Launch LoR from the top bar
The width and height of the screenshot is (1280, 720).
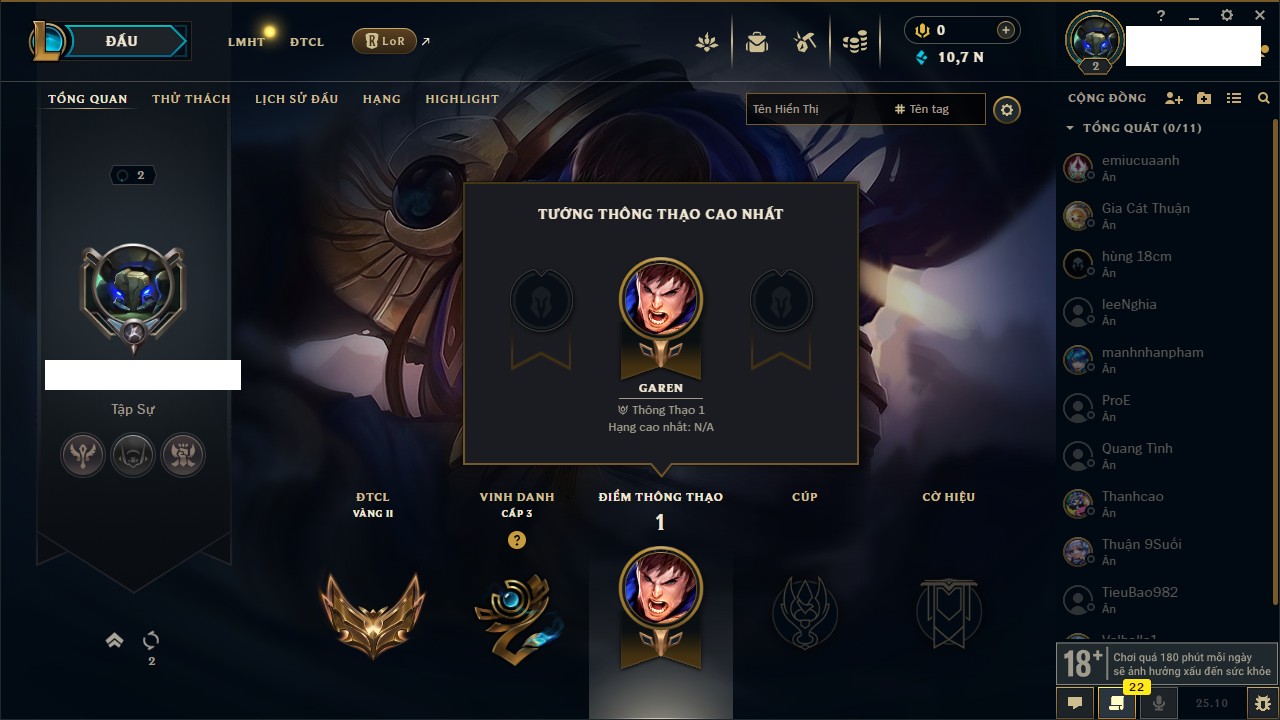pos(384,42)
